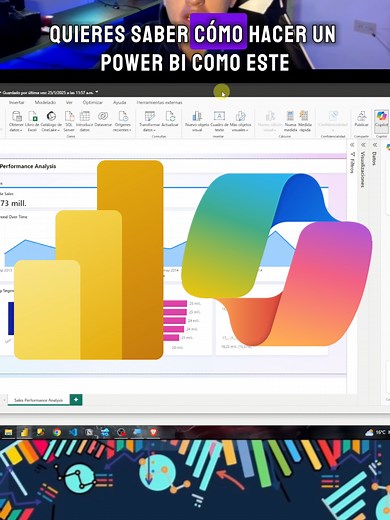Open the Modelado ribbon tab
Screen dimensions: 390x520
tap(45, 102)
